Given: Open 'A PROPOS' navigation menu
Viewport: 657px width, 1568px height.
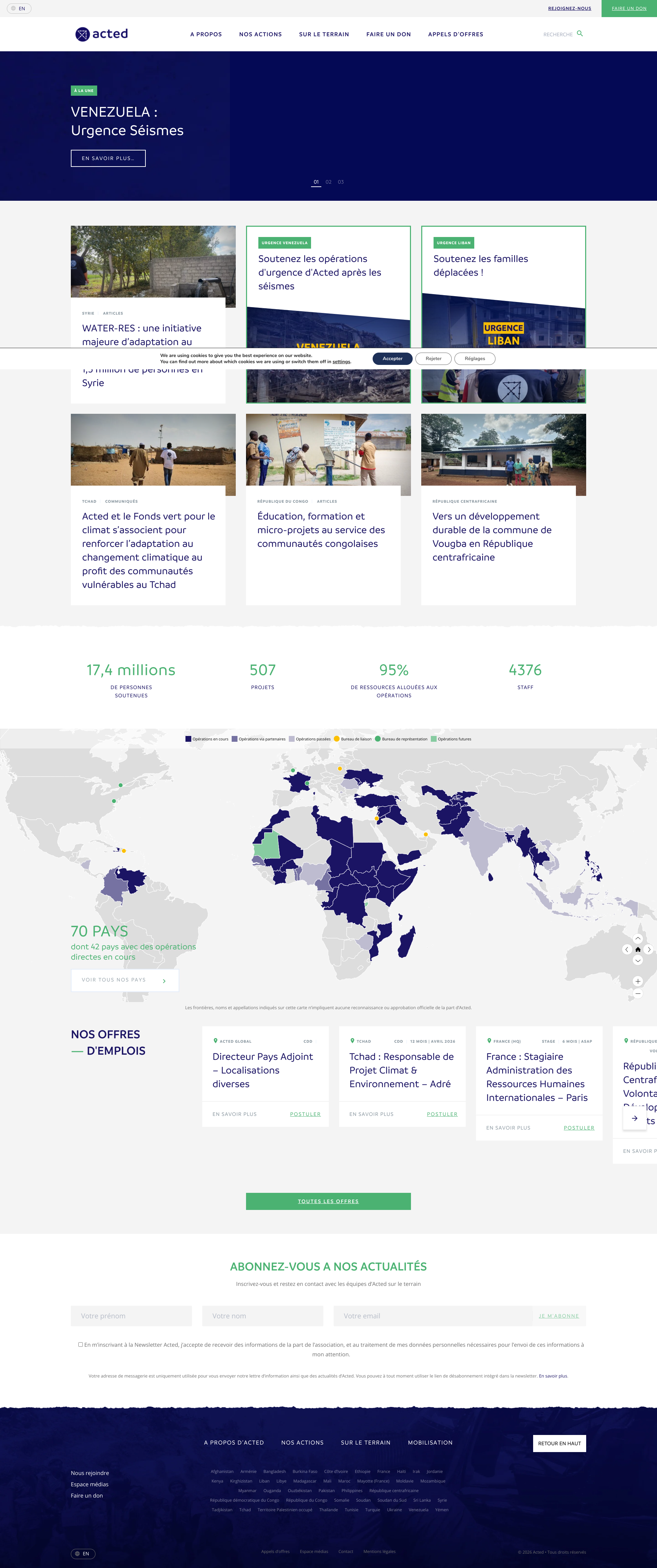Looking at the screenshot, I should 206,35.
